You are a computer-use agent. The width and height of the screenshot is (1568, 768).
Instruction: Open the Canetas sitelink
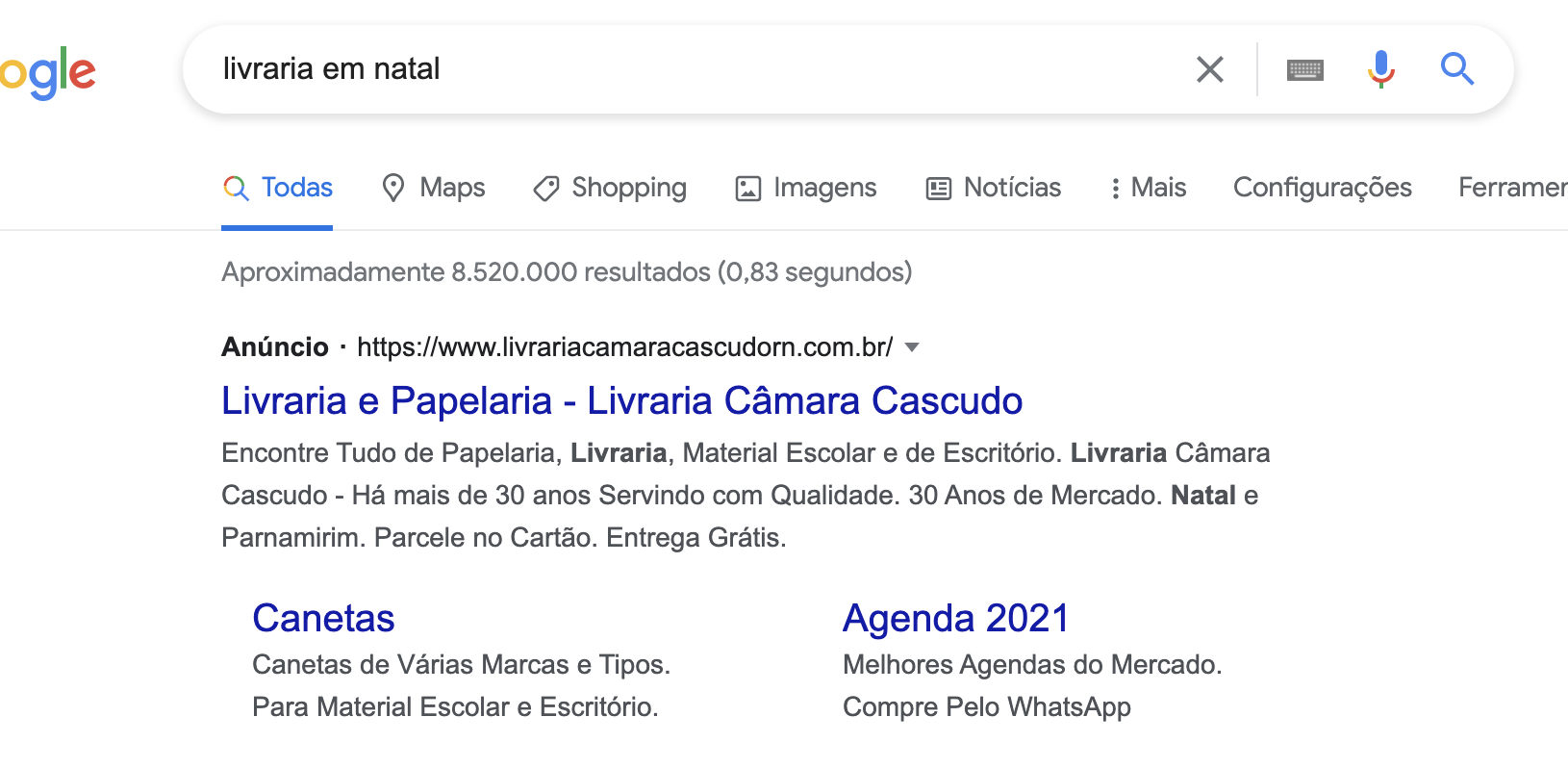click(x=323, y=618)
